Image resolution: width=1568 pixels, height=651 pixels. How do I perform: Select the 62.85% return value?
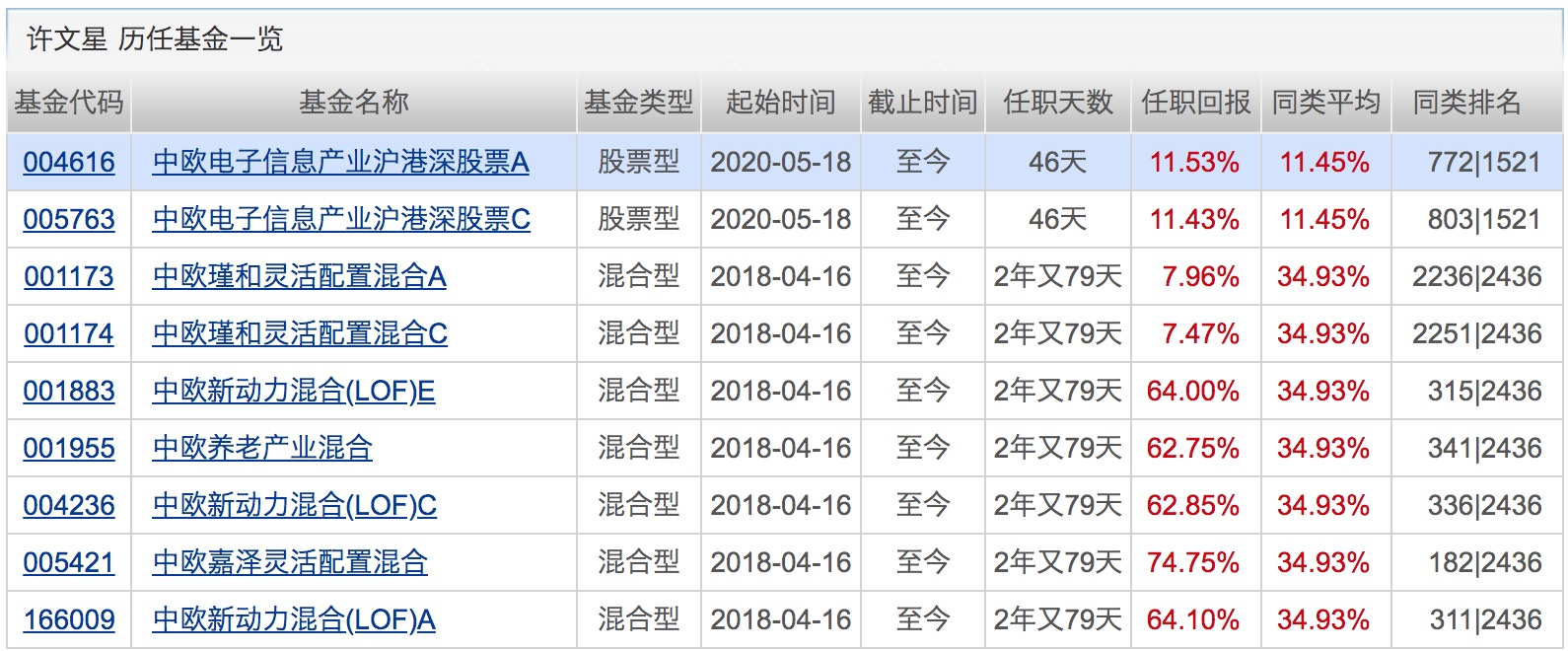tap(1193, 505)
